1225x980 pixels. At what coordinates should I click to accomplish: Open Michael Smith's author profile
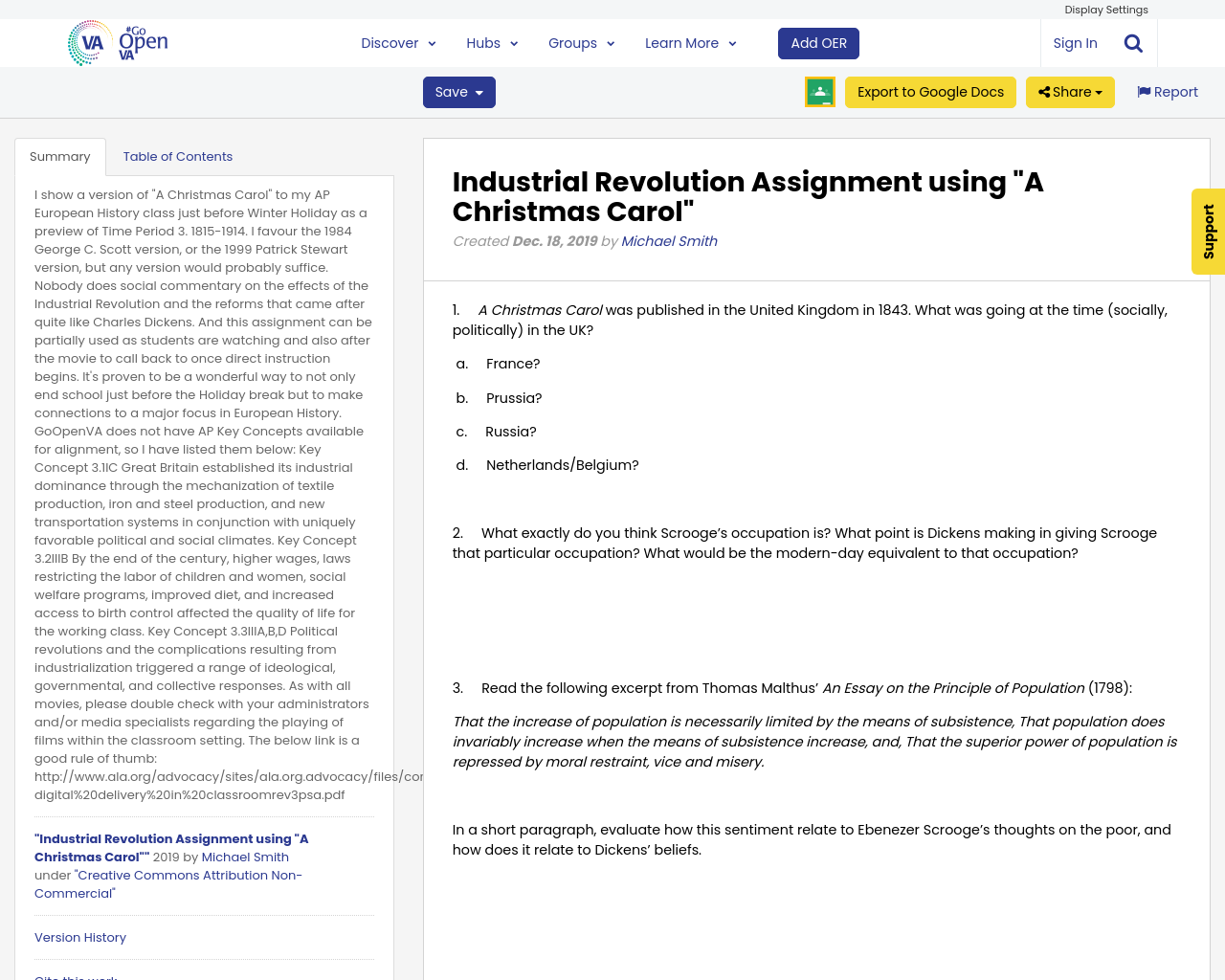(669, 239)
